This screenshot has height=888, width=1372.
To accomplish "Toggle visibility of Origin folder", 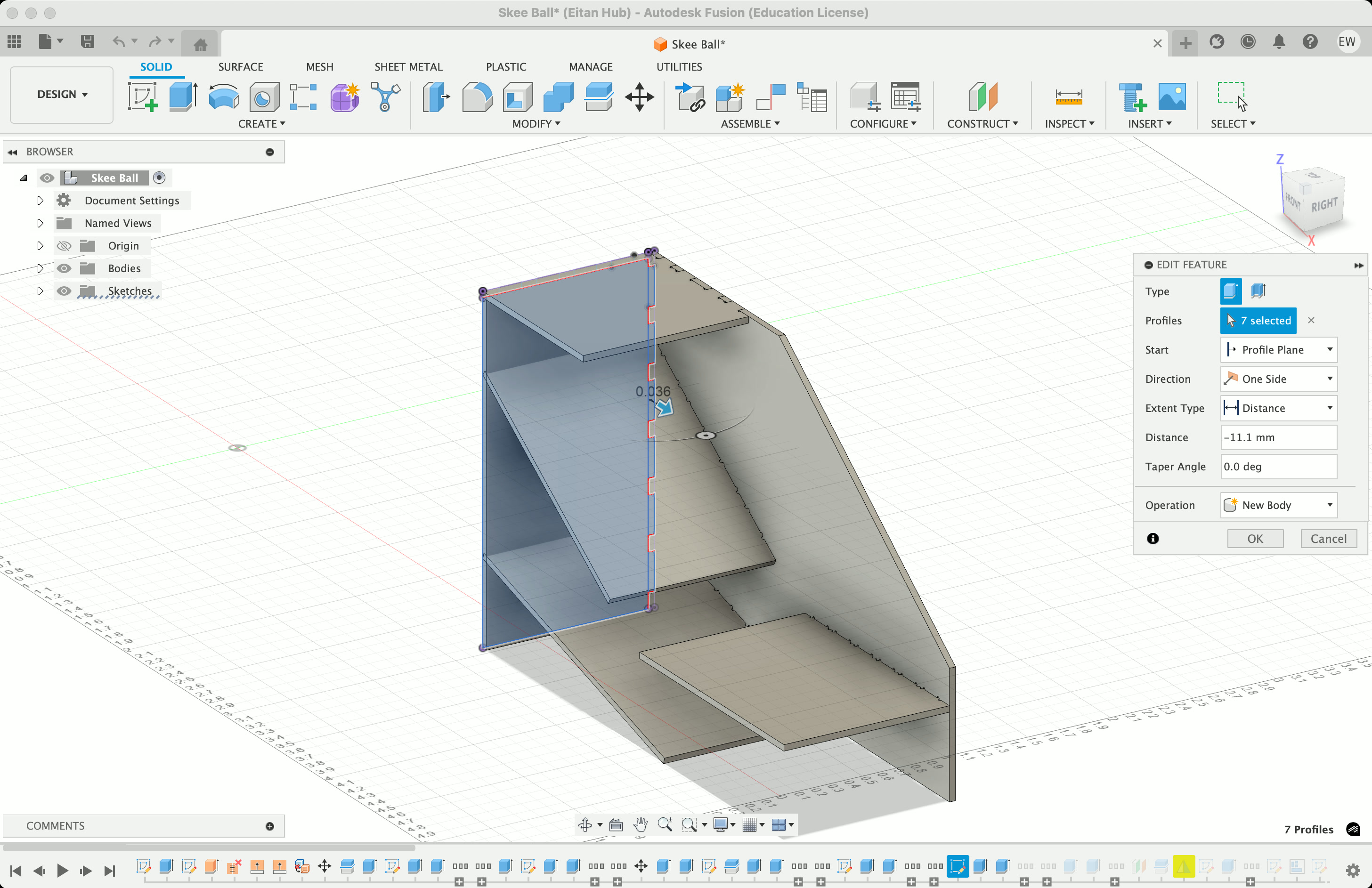I will click(x=64, y=246).
